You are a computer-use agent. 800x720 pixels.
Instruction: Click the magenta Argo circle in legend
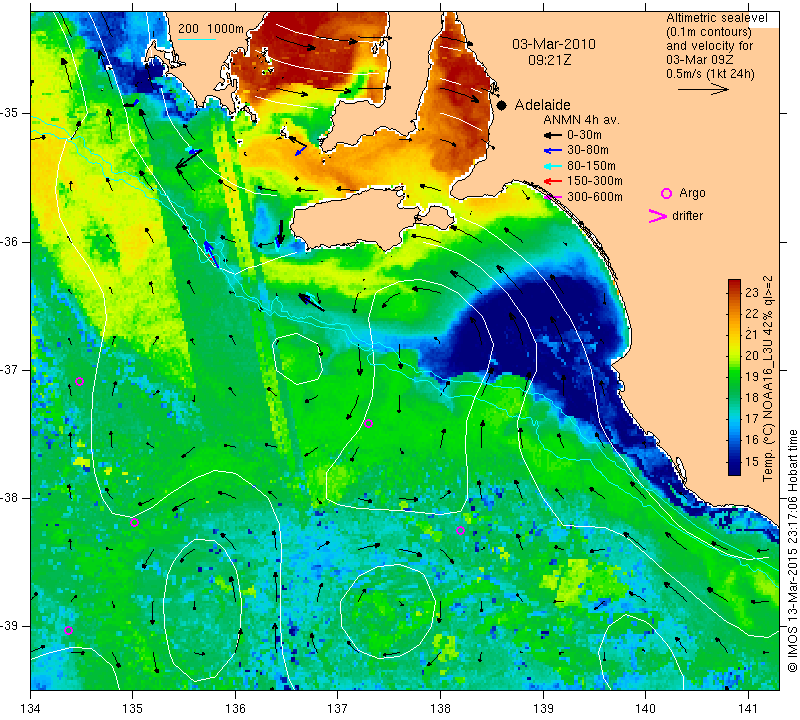pyautogui.click(x=666, y=193)
